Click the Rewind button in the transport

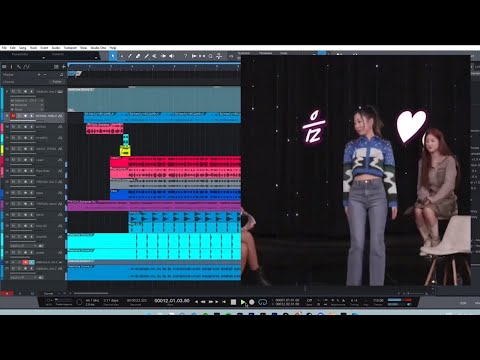(x=203, y=302)
